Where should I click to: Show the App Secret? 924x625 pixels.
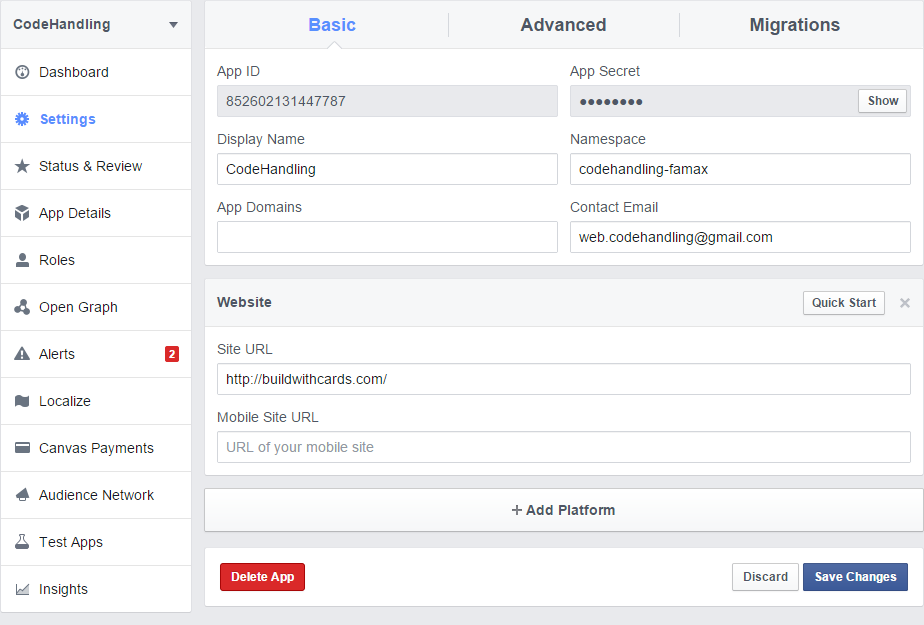[x=882, y=101]
